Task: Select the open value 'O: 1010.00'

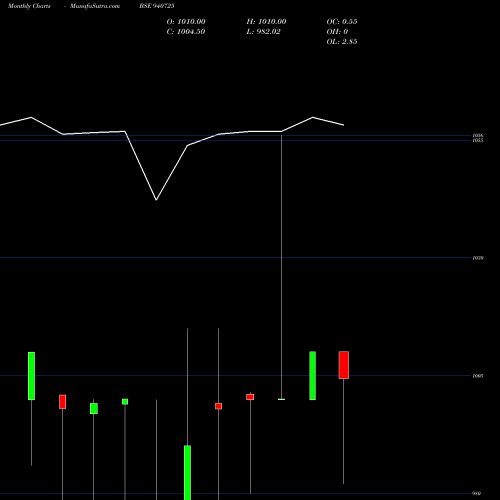Action: pos(186,22)
